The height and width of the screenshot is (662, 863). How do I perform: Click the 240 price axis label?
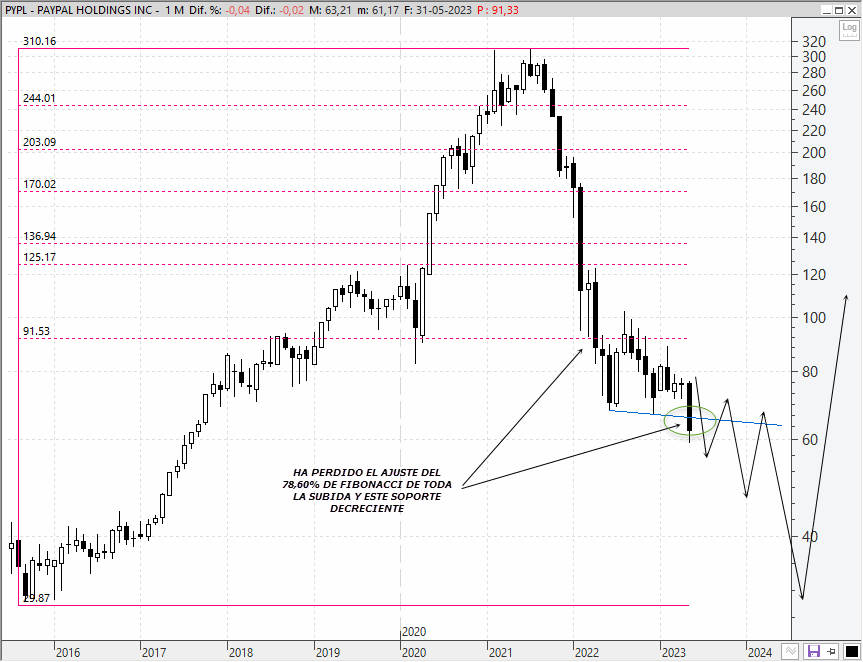pyautogui.click(x=815, y=110)
